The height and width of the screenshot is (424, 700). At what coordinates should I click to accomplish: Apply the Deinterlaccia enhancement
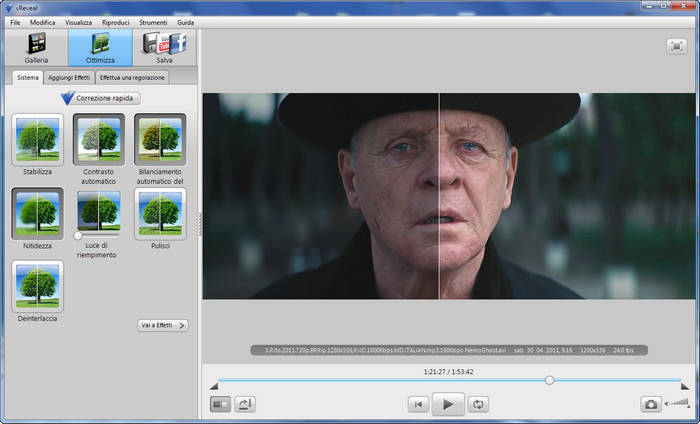pyautogui.click(x=38, y=287)
